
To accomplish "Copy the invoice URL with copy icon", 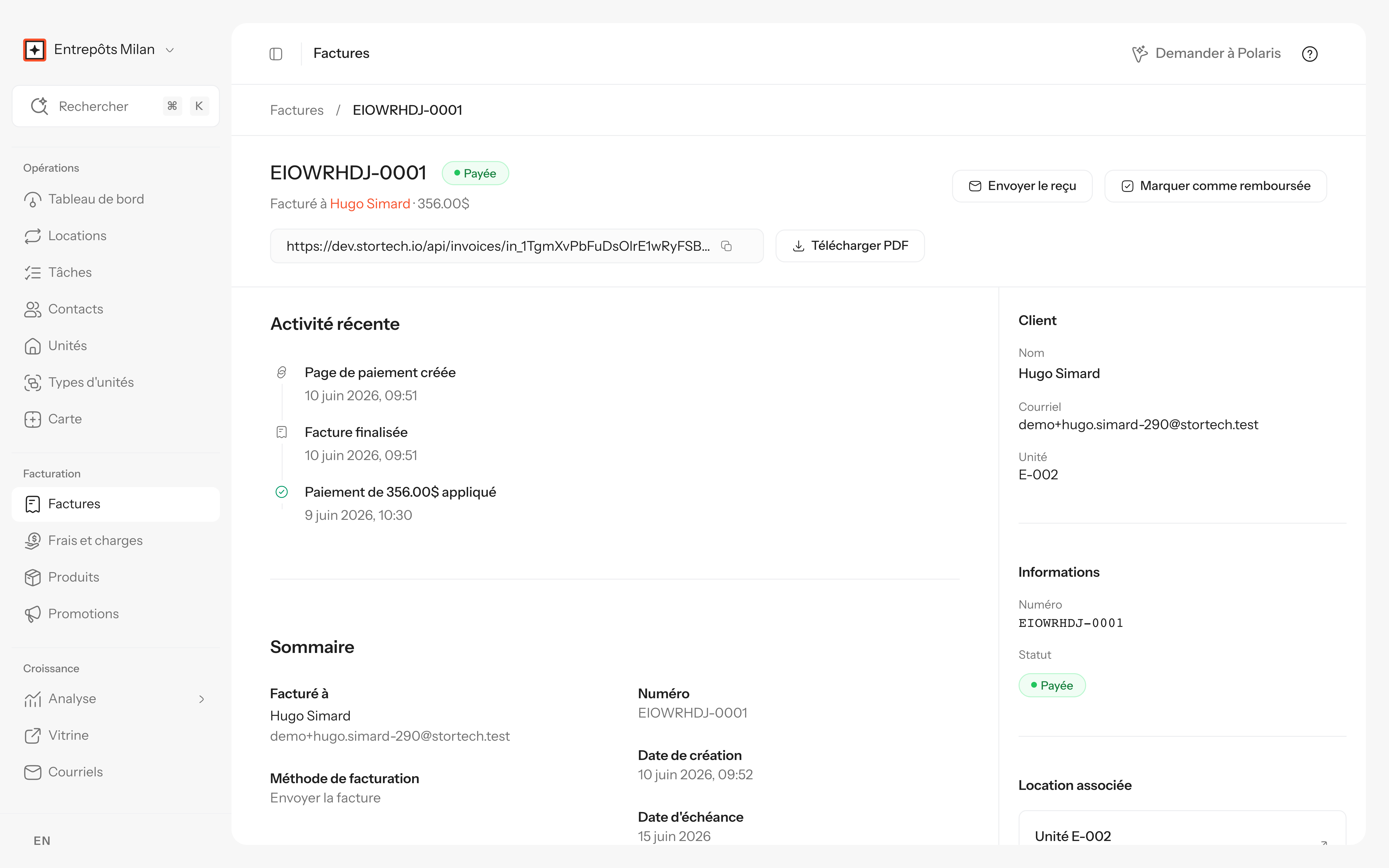I will point(727,246).
